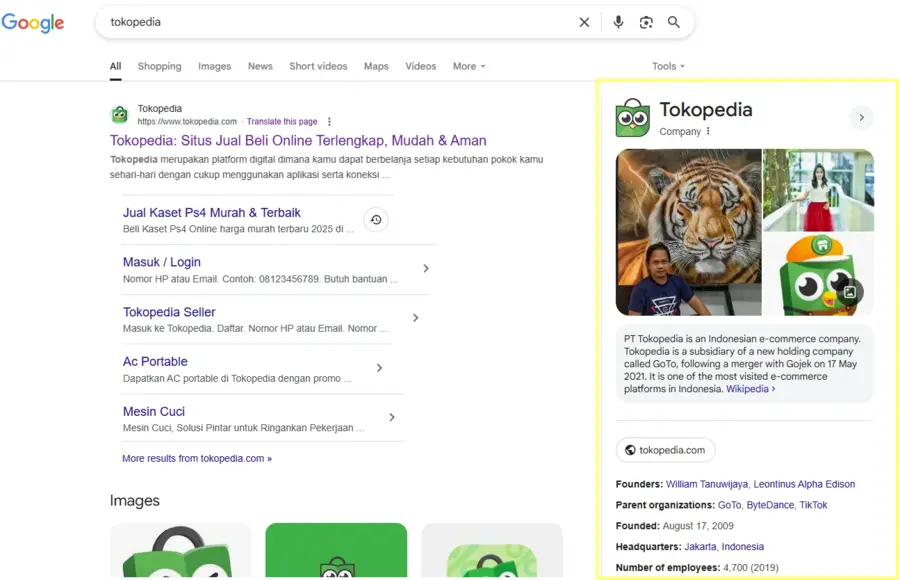Open Jual Kaset Ps4 Murah & Terbaik
900x580 pixels.
212,213
